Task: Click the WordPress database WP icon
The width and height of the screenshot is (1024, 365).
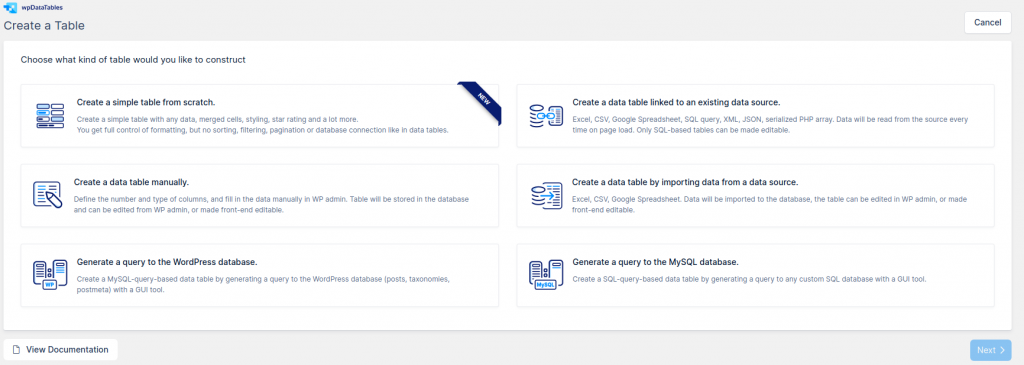Action: point(50,275)
